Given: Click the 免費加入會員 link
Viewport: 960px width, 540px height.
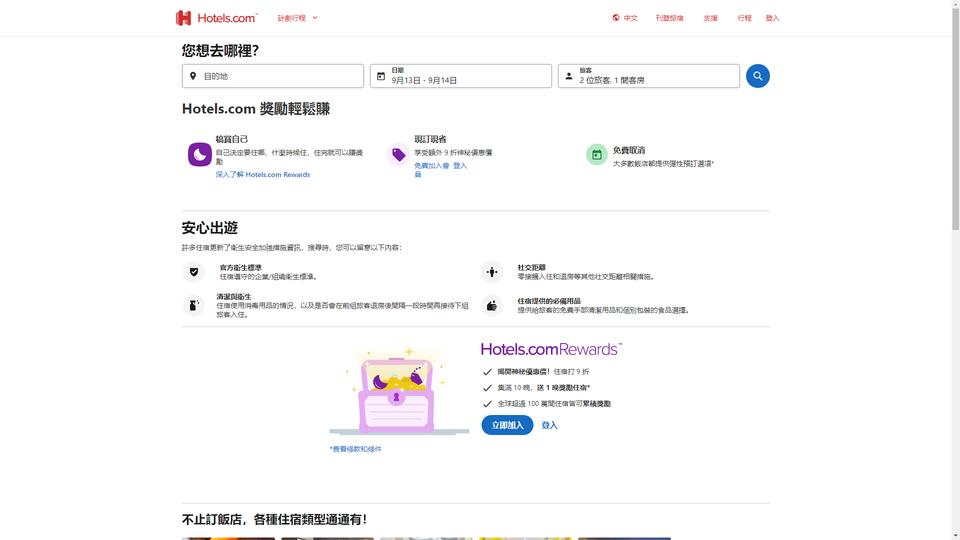Looking at the screenshot, I should click(x=432, y=170).
